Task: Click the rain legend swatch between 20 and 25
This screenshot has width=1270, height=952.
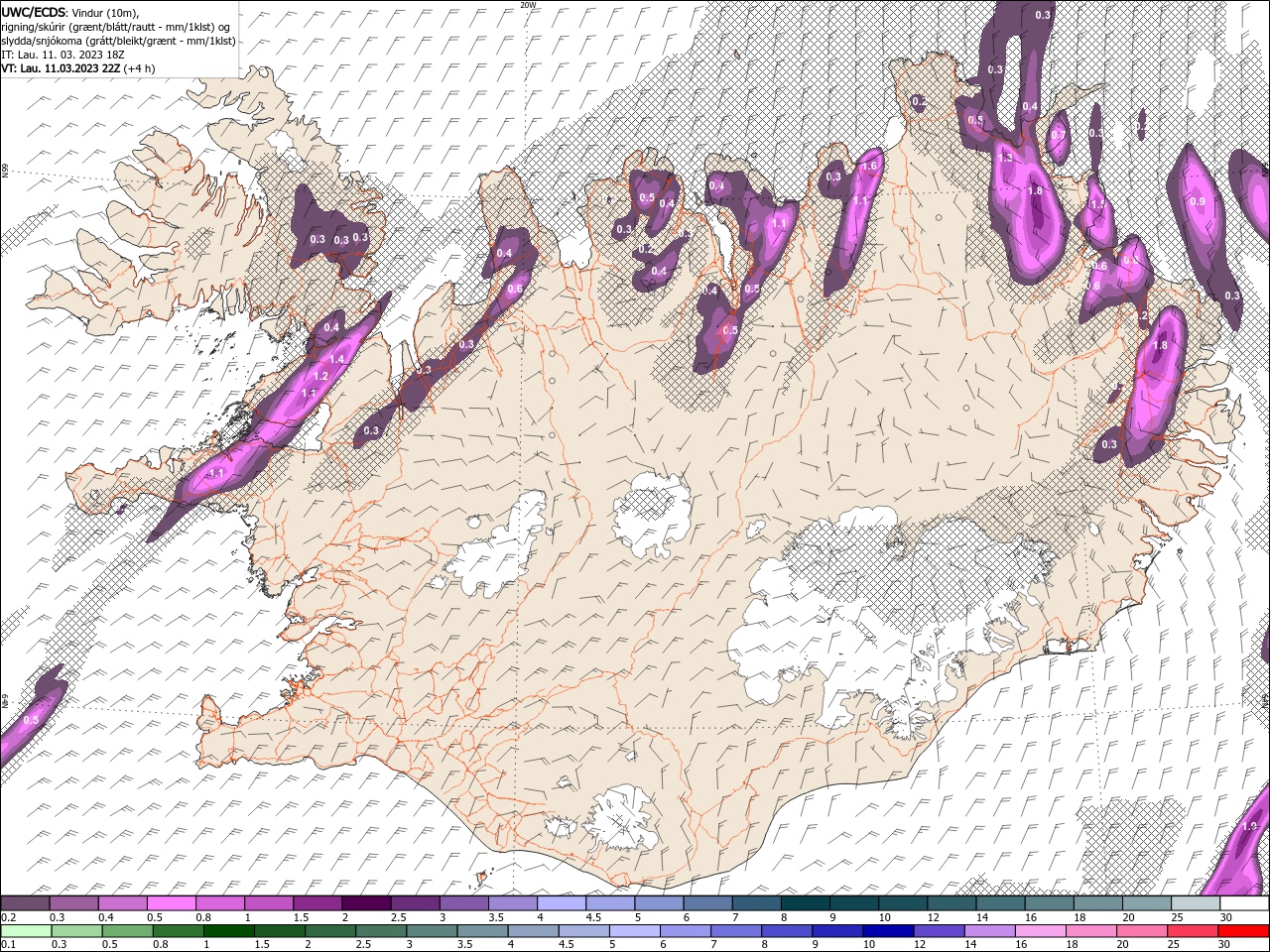Action: [x=1143, y=931]
